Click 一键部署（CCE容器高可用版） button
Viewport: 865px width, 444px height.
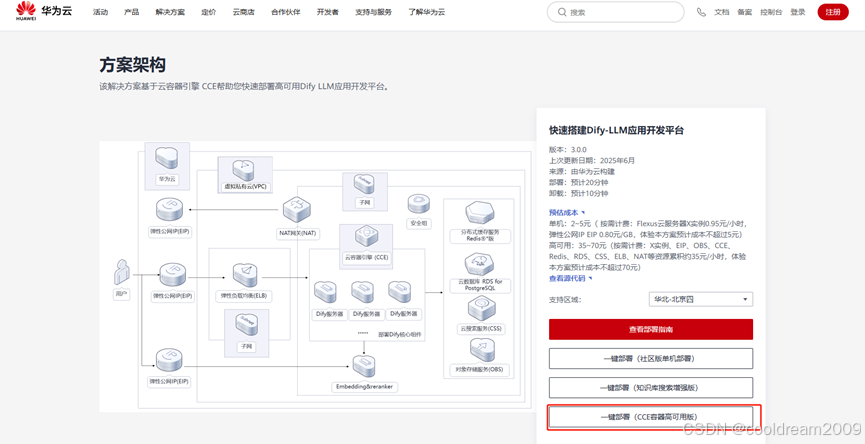click(651, 417)
